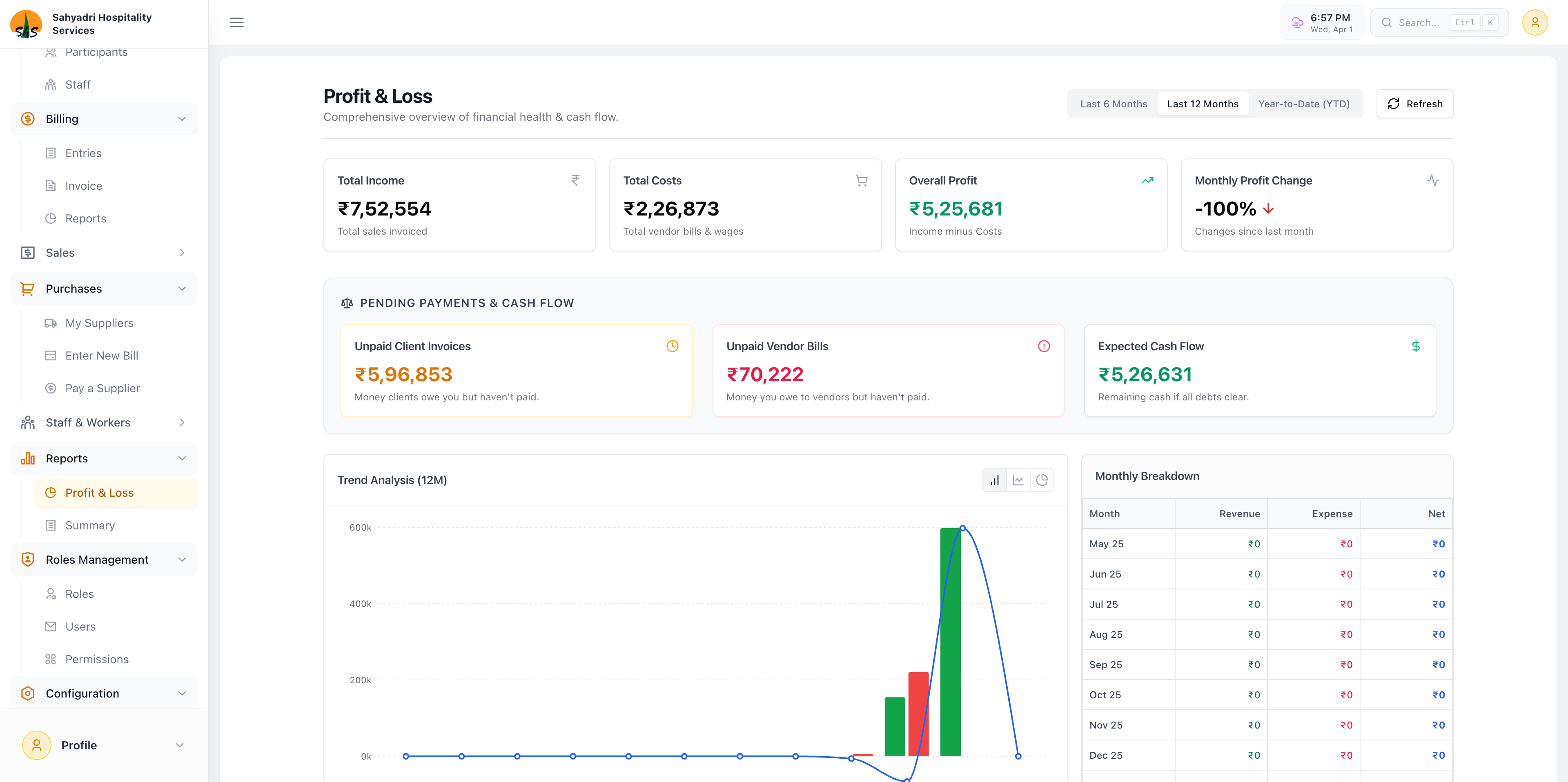1568x782 pixels.
Task: Click the weather icon beside the clock
Action: coord(1297,22)
